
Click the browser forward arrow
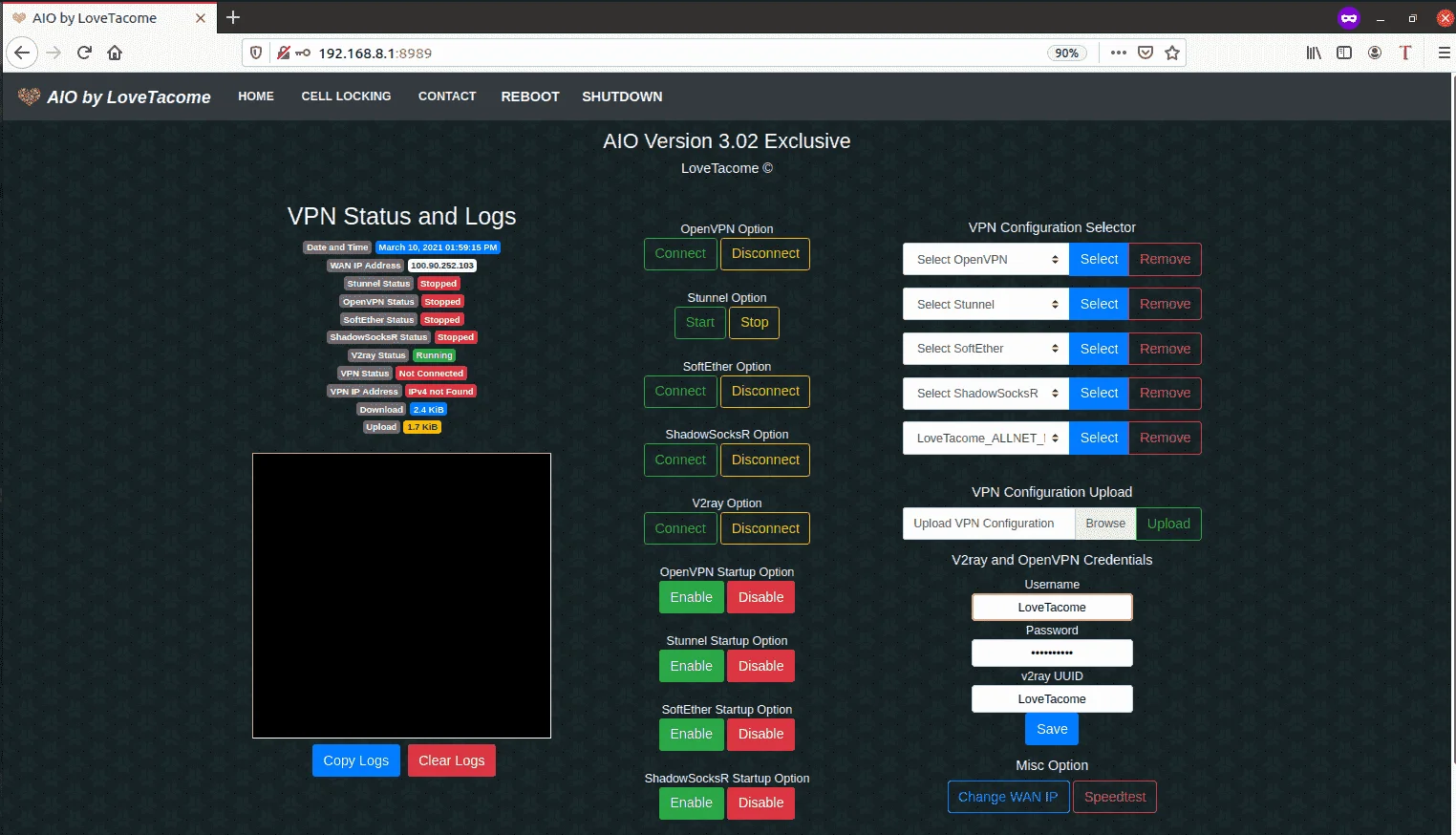[x=54, y=53]
